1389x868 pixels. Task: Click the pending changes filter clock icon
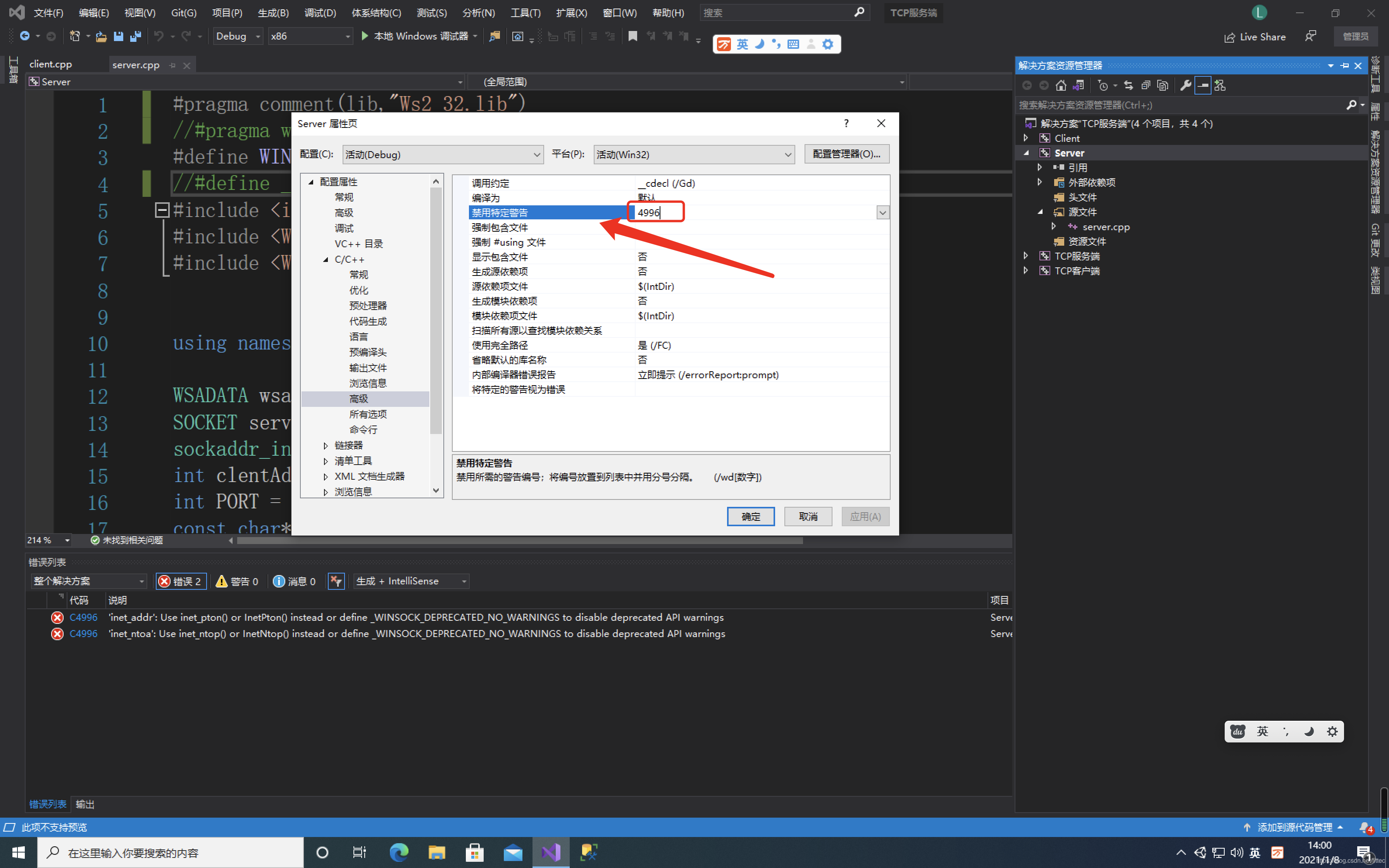click(1103, 86)
